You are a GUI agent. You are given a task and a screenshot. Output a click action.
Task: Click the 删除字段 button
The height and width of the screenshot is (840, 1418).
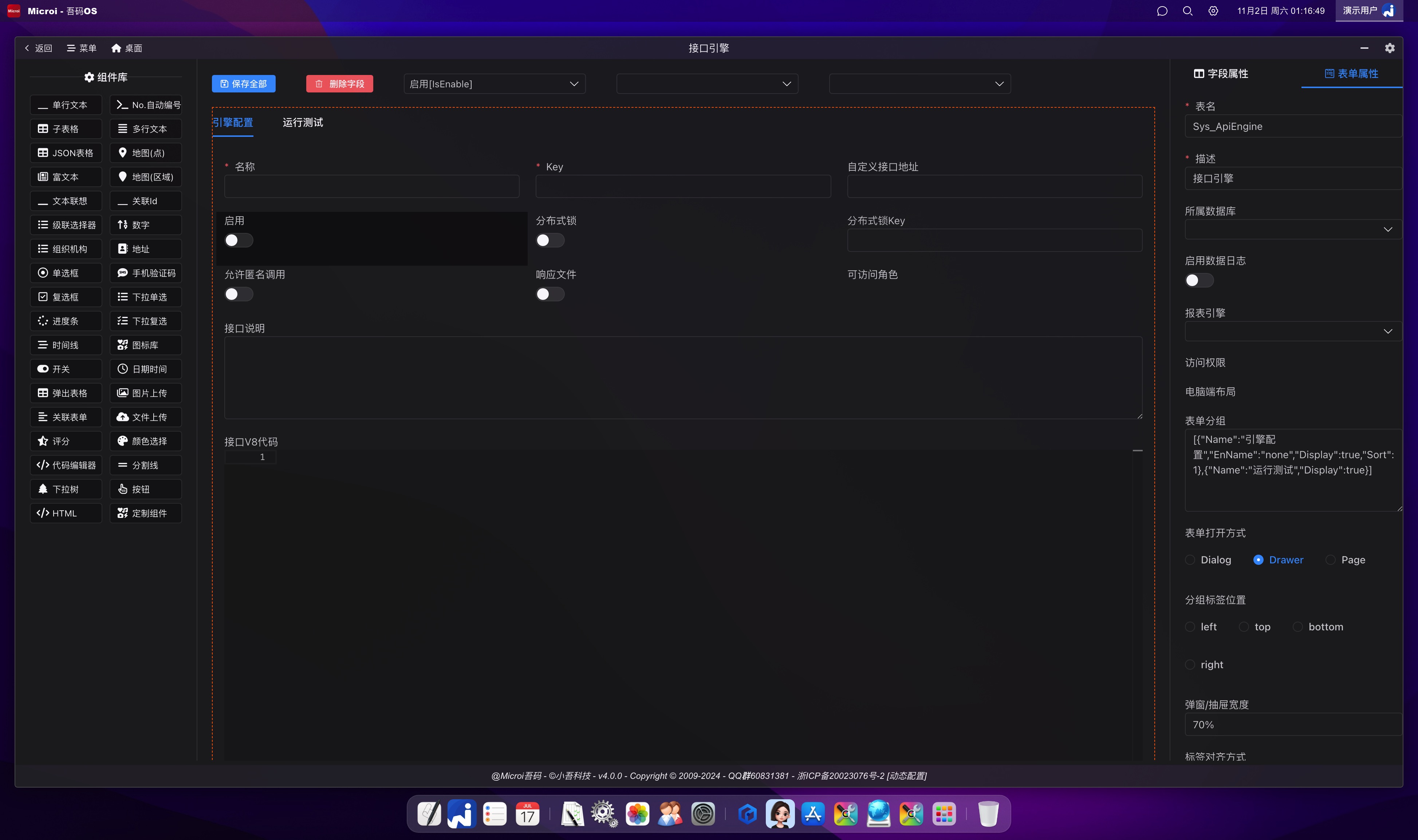pos(339,84)
